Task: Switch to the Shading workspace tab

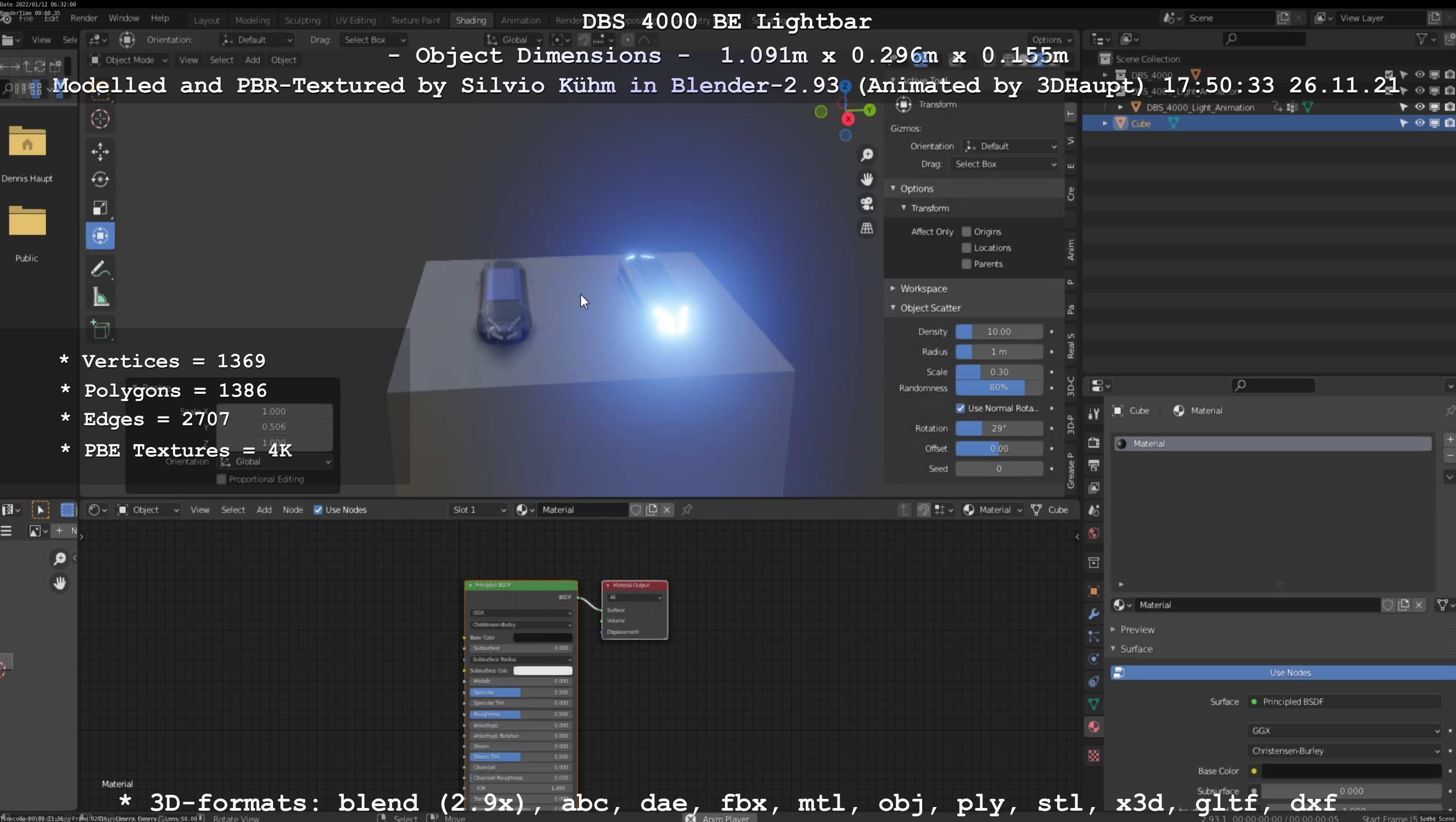Action: (471, 20)
